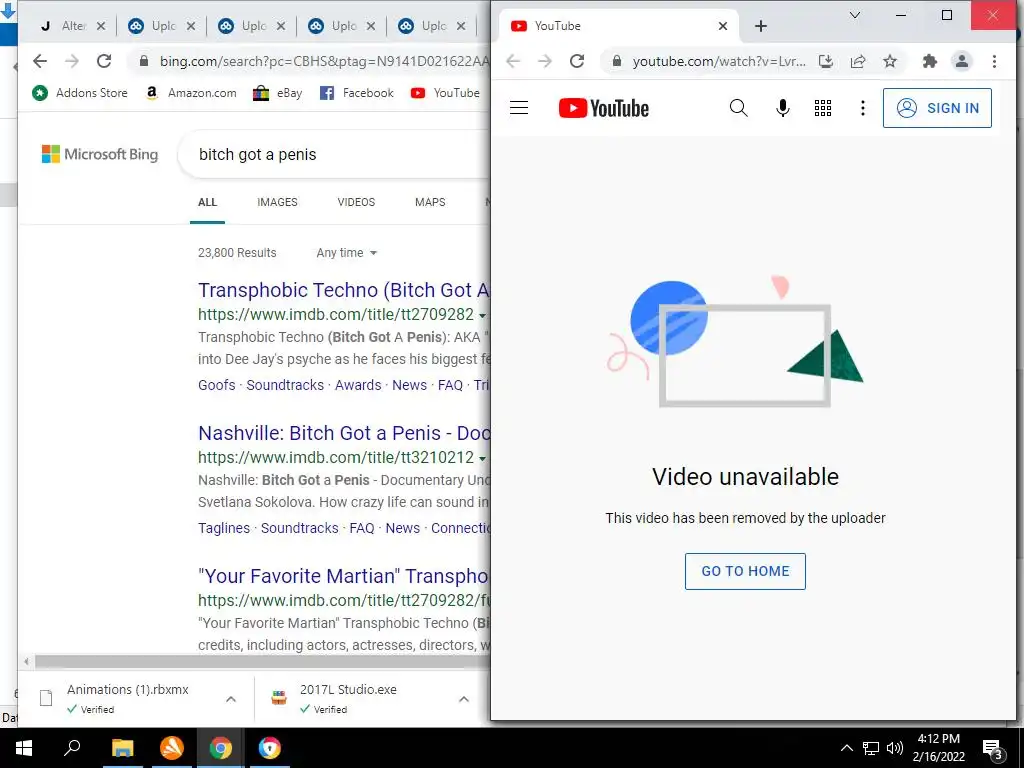Open 2017L Studio.exe download options chevron
This screenshot has width=1024, height=768.
[x=464, y=699]
